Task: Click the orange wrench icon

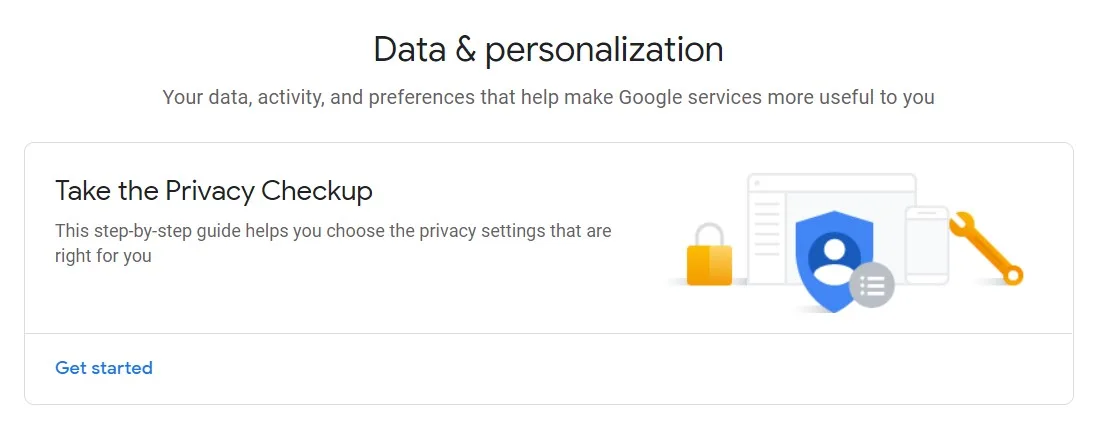Action: coord(986,247)
